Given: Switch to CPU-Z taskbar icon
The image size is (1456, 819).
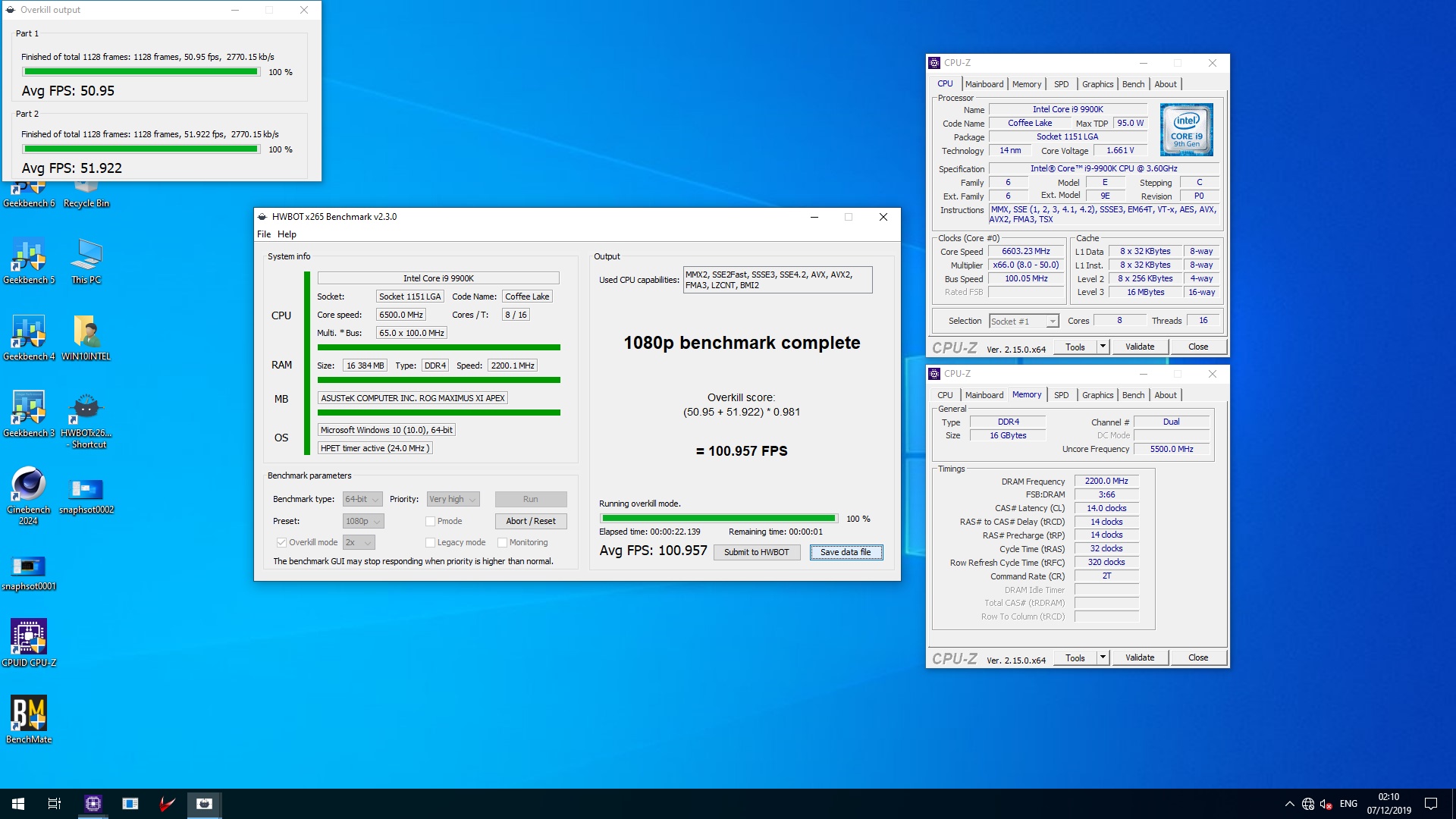Looking at the screenshot, I should [93, 804].
